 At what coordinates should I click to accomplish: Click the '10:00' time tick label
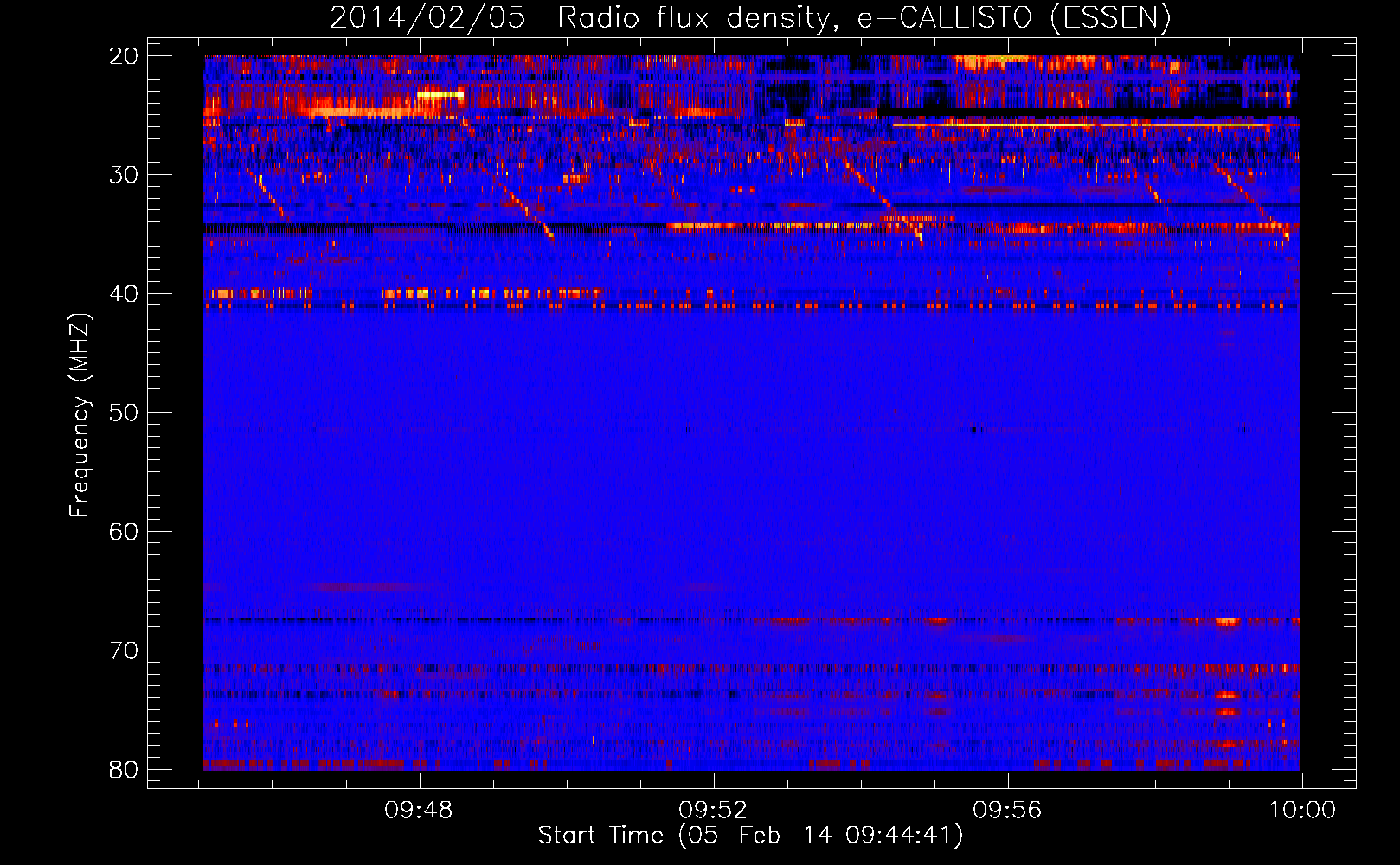point(1302,811)
